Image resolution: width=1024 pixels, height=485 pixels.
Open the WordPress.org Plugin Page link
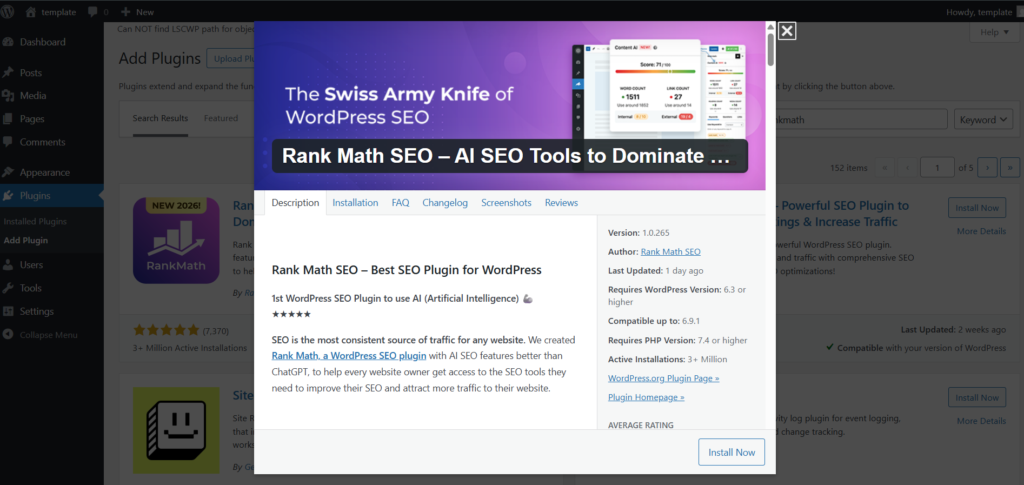[x=664, y=378]
